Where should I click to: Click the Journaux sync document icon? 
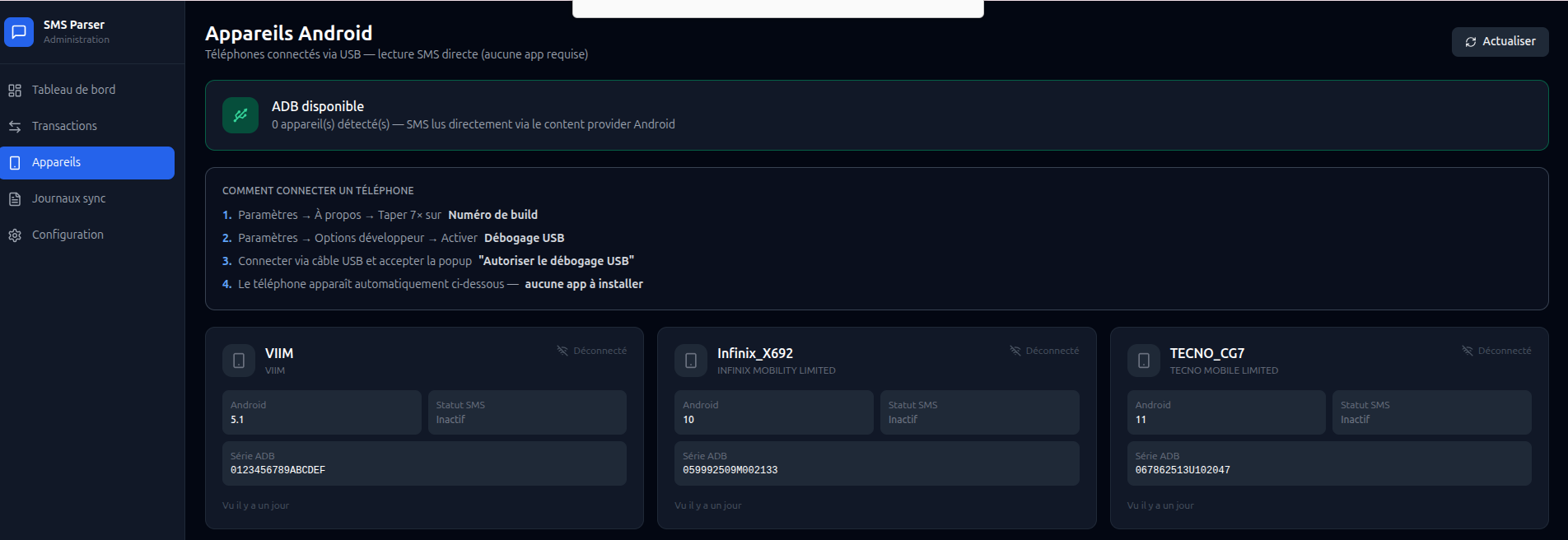(15, 199)
